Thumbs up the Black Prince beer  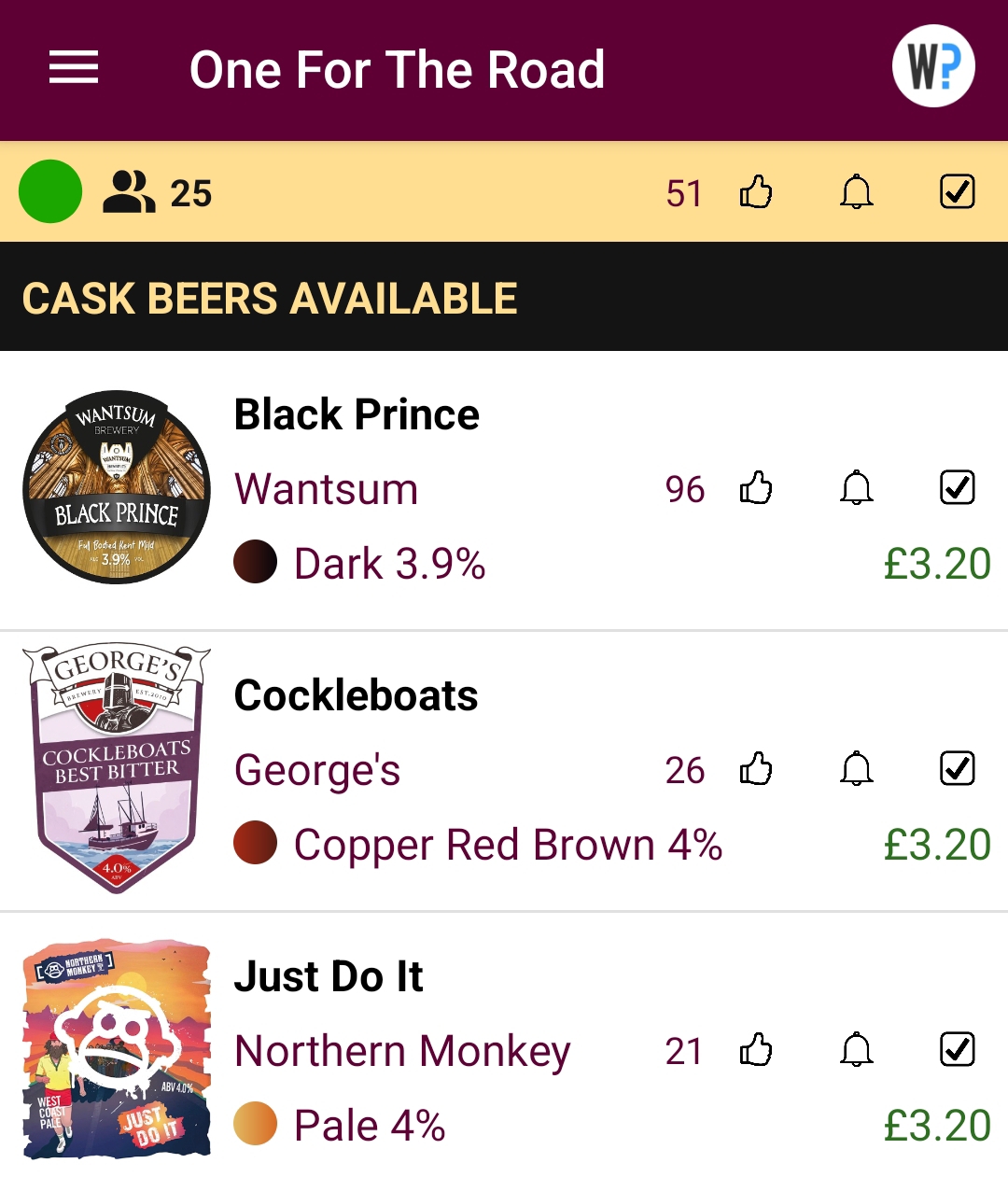[756, 488]
